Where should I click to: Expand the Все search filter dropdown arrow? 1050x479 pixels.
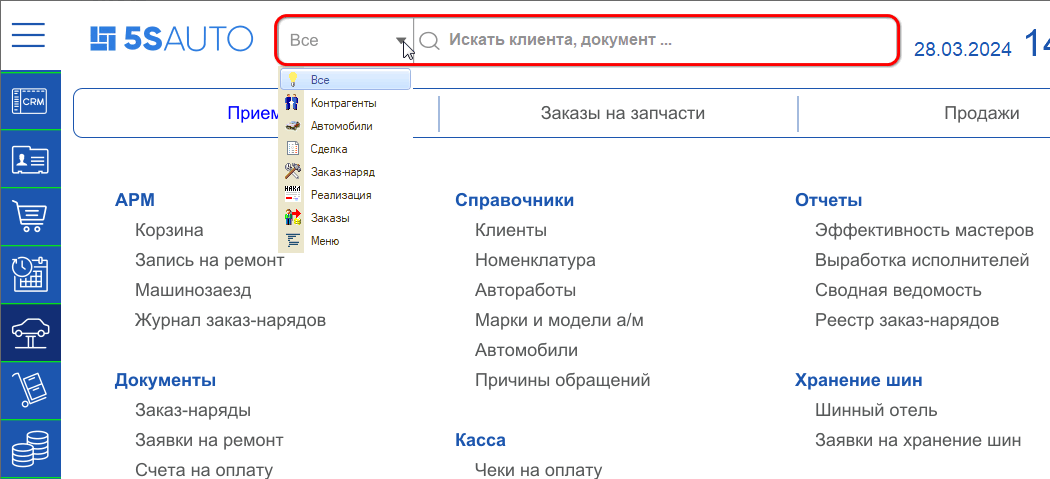402,40
